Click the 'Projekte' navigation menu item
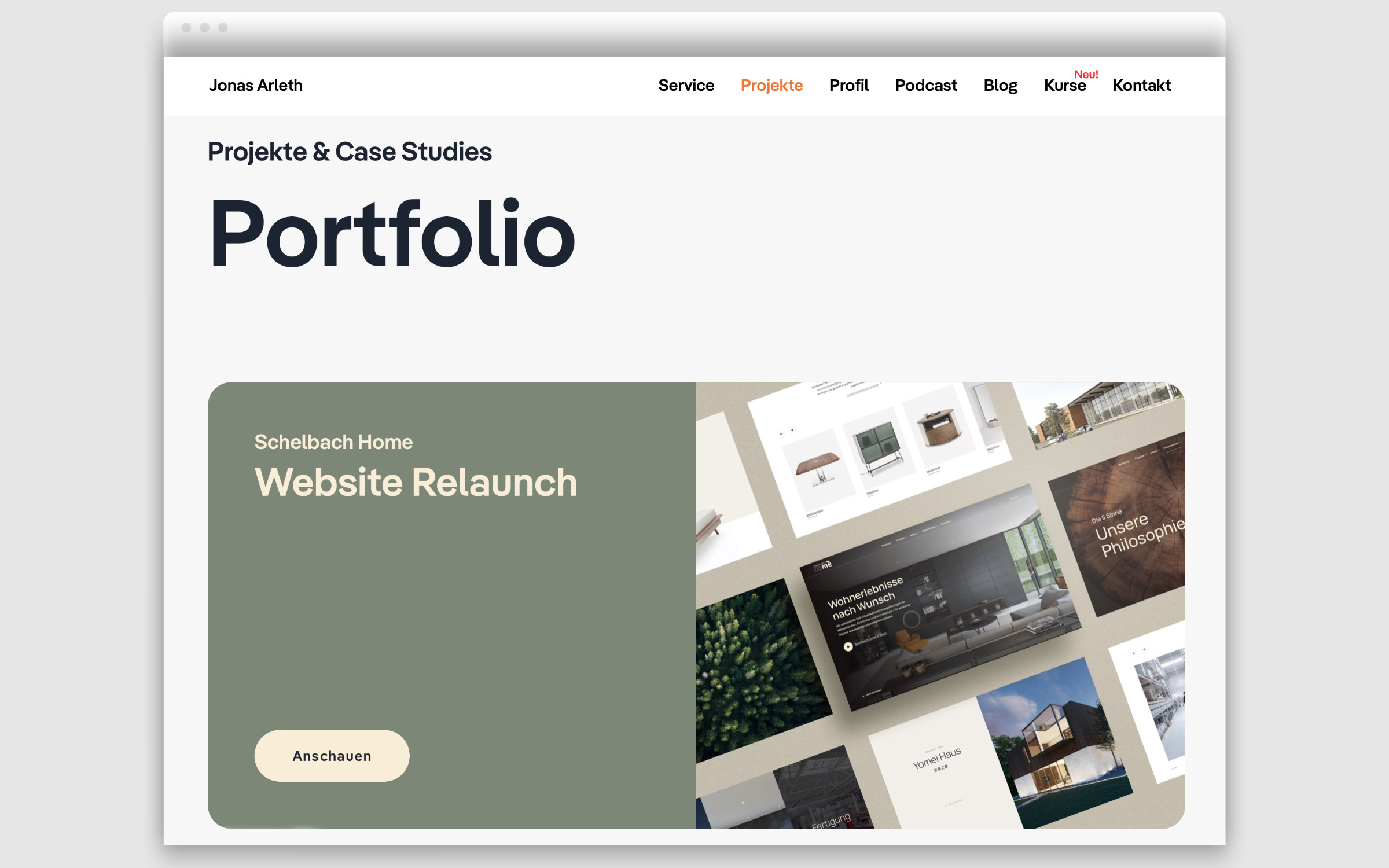The height and width of the screenshot is (868, 1389). [770, 85]
